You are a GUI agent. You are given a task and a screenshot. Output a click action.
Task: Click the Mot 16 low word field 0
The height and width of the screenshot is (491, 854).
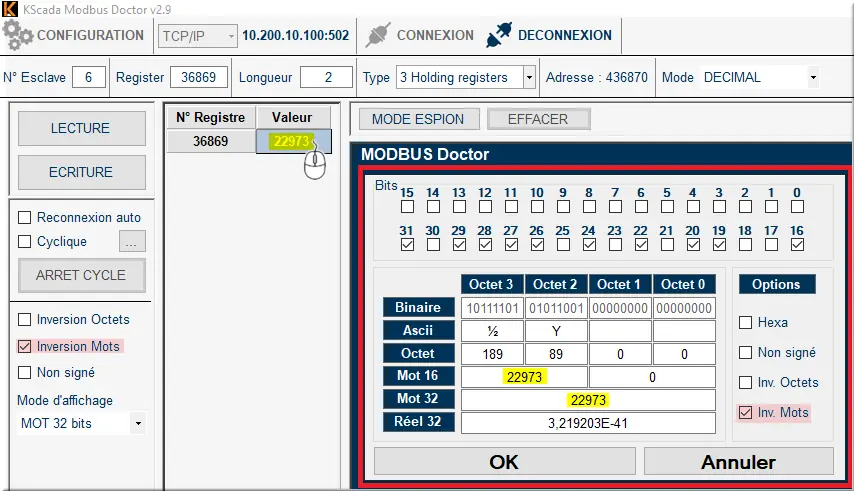652,377
